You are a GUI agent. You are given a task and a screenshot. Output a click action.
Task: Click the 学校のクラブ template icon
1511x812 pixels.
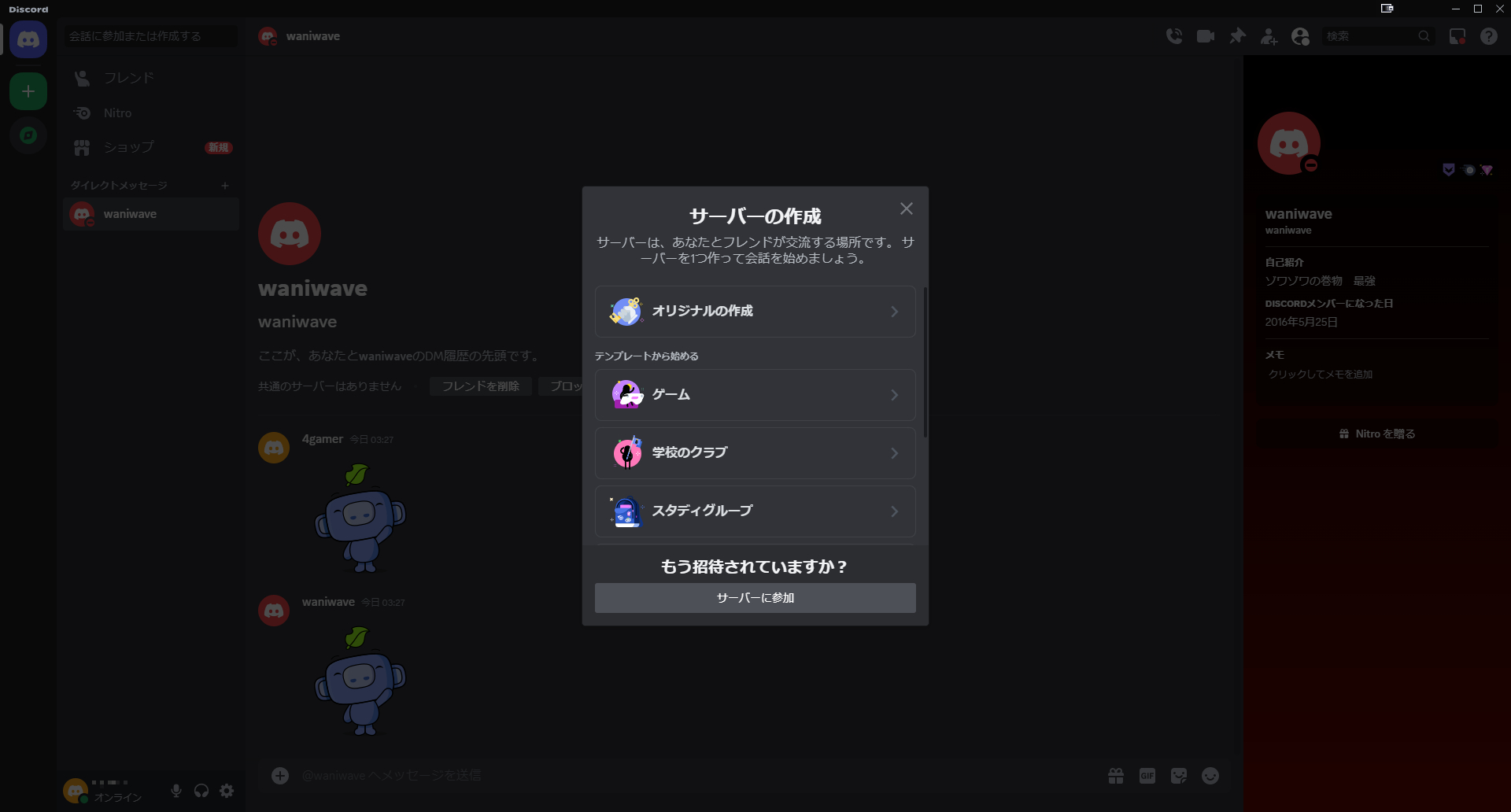click(x=627, y=452)
